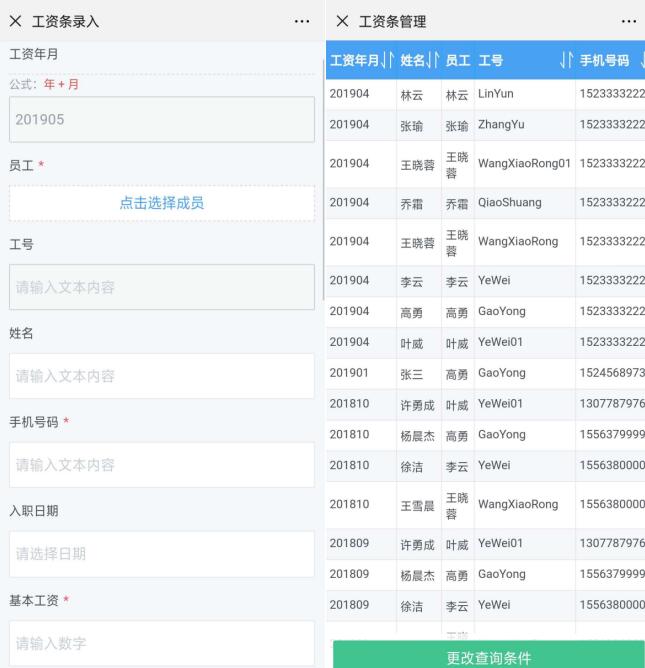Select the 201901 工资年月 cell
This screenshot has height=668, width=645.
(361, 373)
